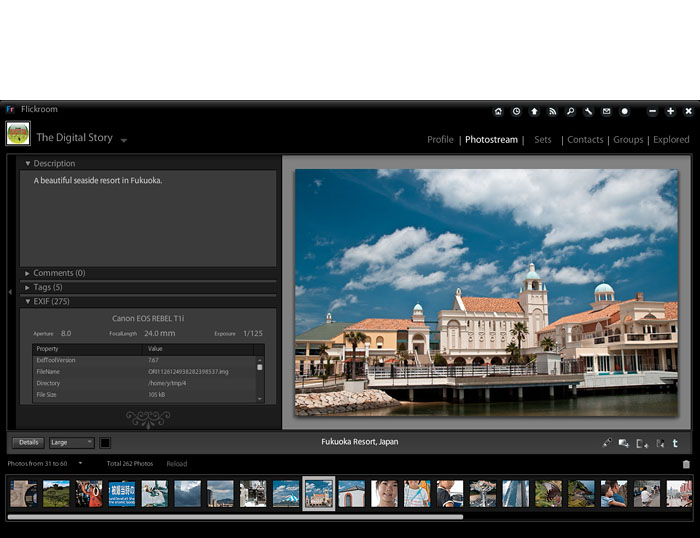
Task: Click the Reload link
Action: (176, 464)
